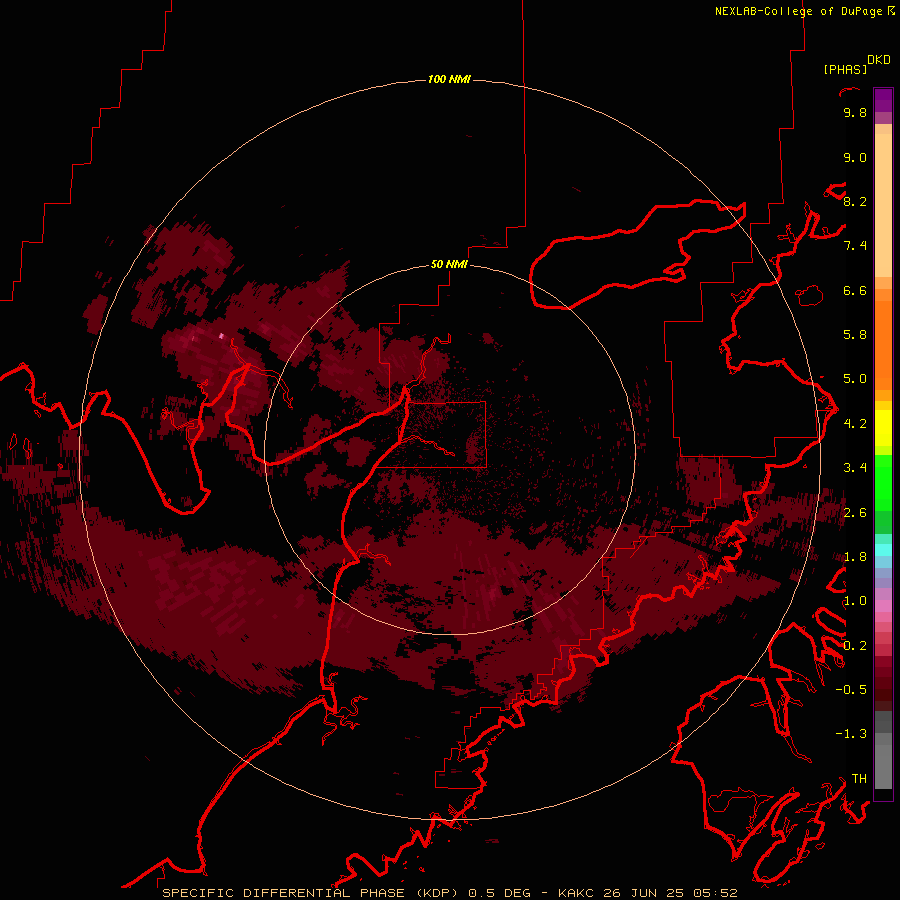This screenshot has height=900, width=900.
Task: Click the 2.6 value on the color scale
Action: [x=855, y=513]
